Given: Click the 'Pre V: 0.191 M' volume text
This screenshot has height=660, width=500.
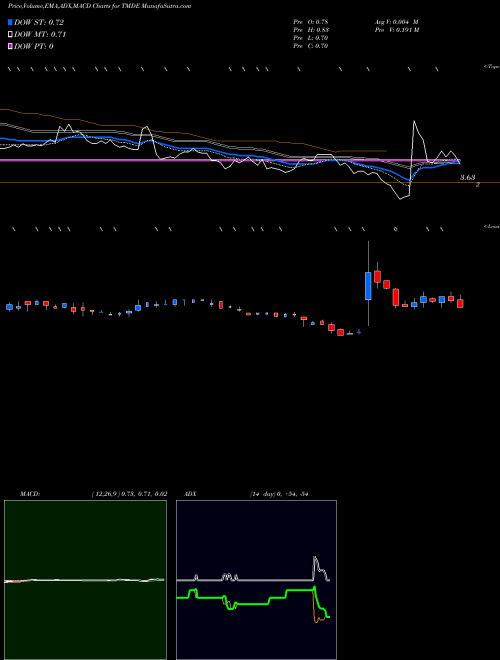Looking at the screenshot, I should click(x=397, y=30).
